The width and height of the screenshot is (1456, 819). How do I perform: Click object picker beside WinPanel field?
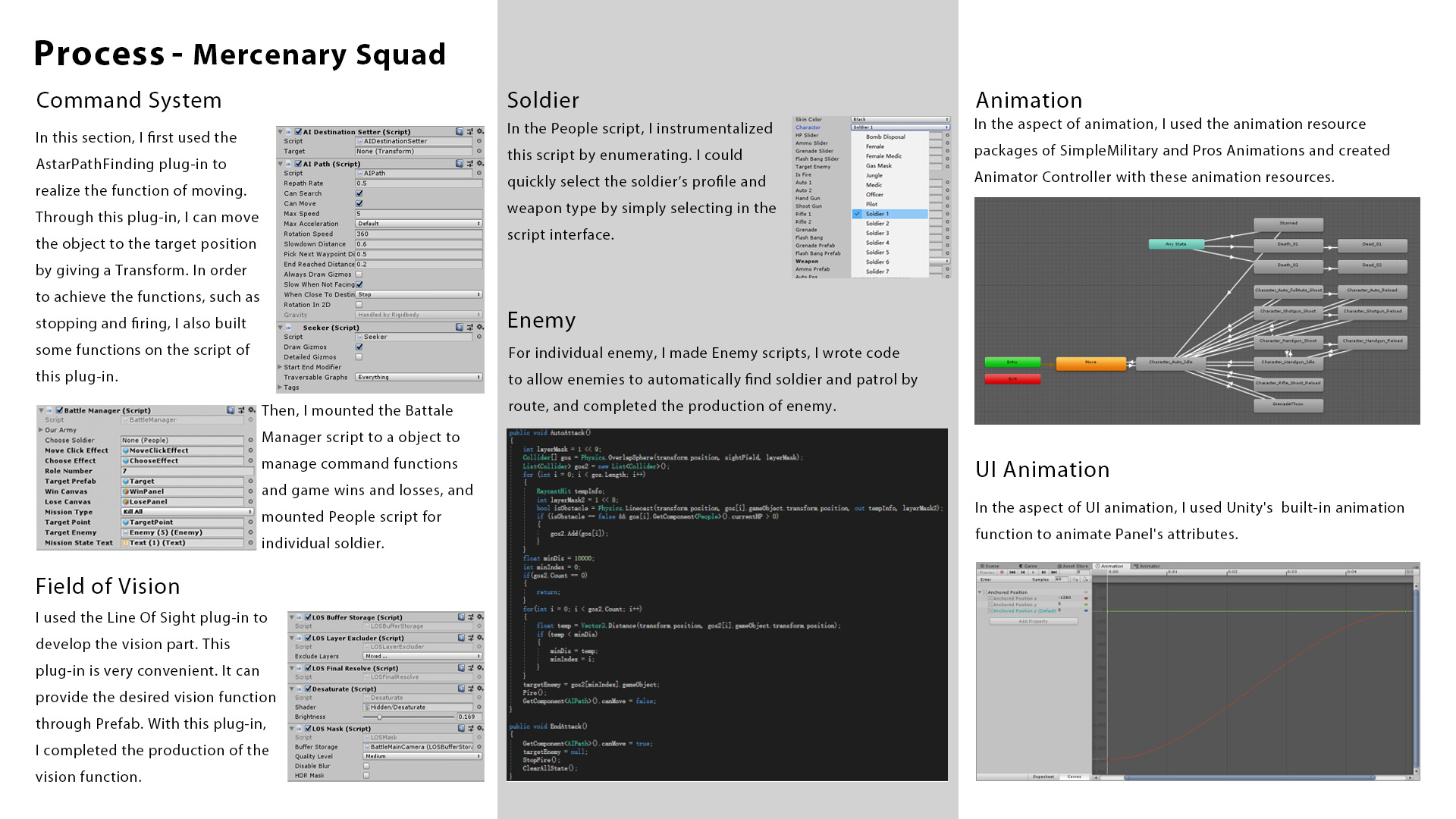[x=250, y=491]
